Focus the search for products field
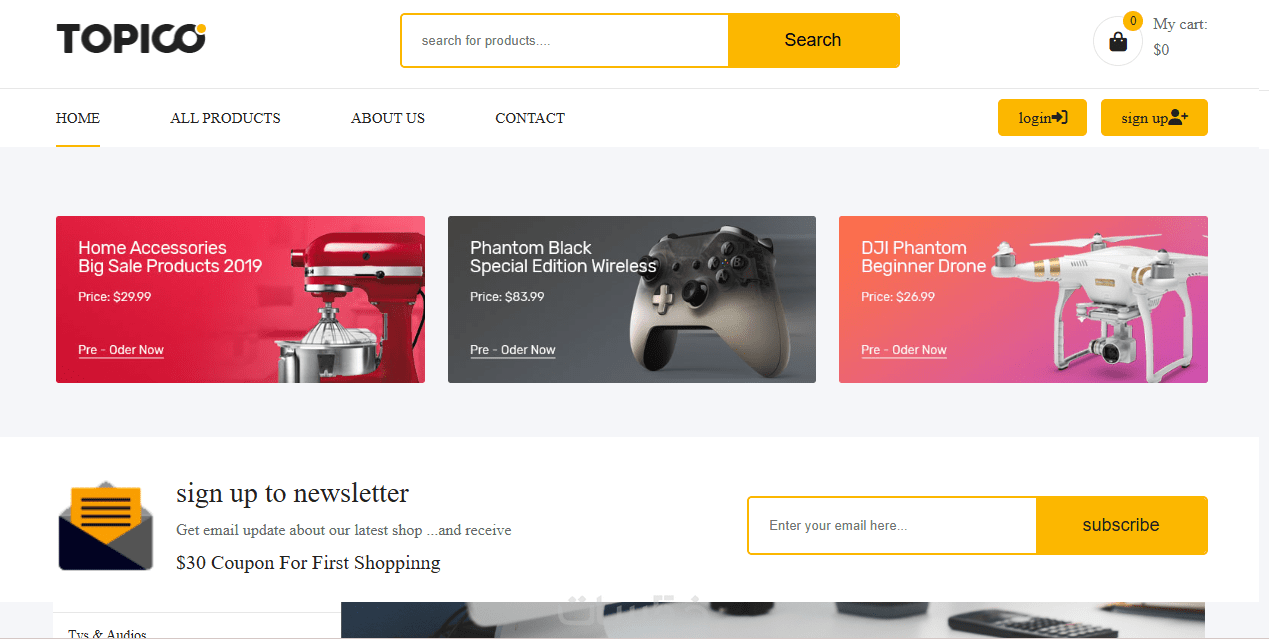The image size is (1269, 639). coord(565,41)
